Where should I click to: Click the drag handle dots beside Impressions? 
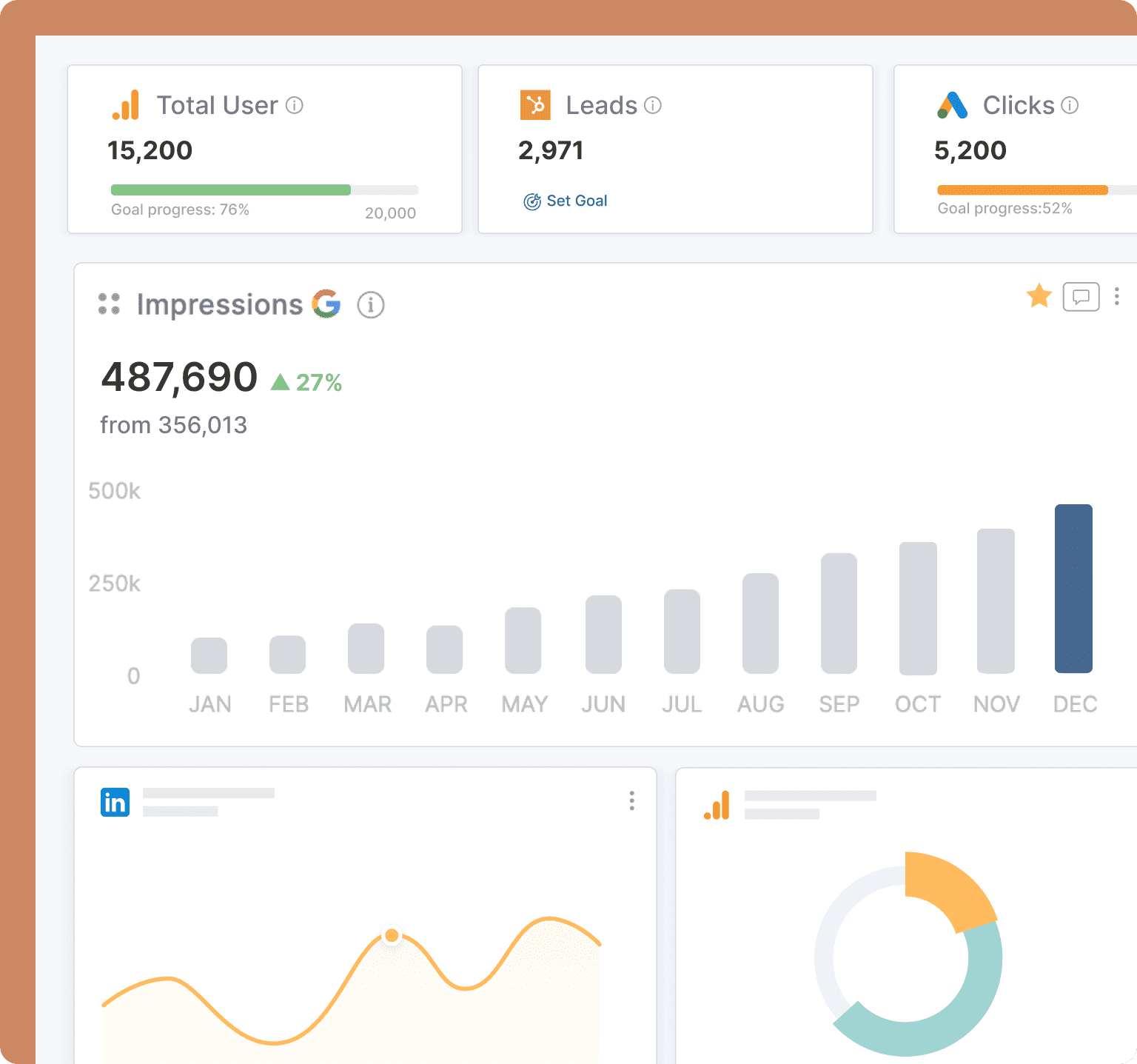tap(109, 304)
